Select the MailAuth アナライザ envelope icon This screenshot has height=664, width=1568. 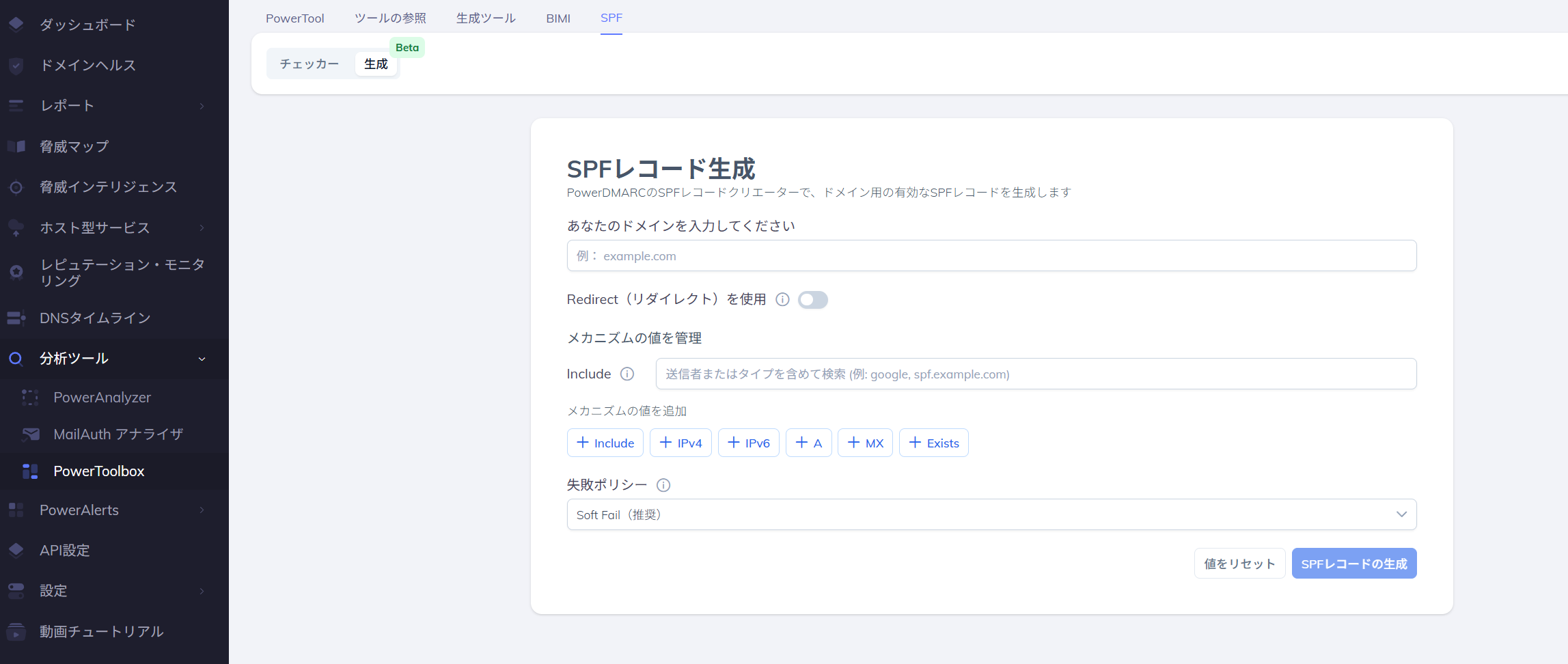(30, 434)
